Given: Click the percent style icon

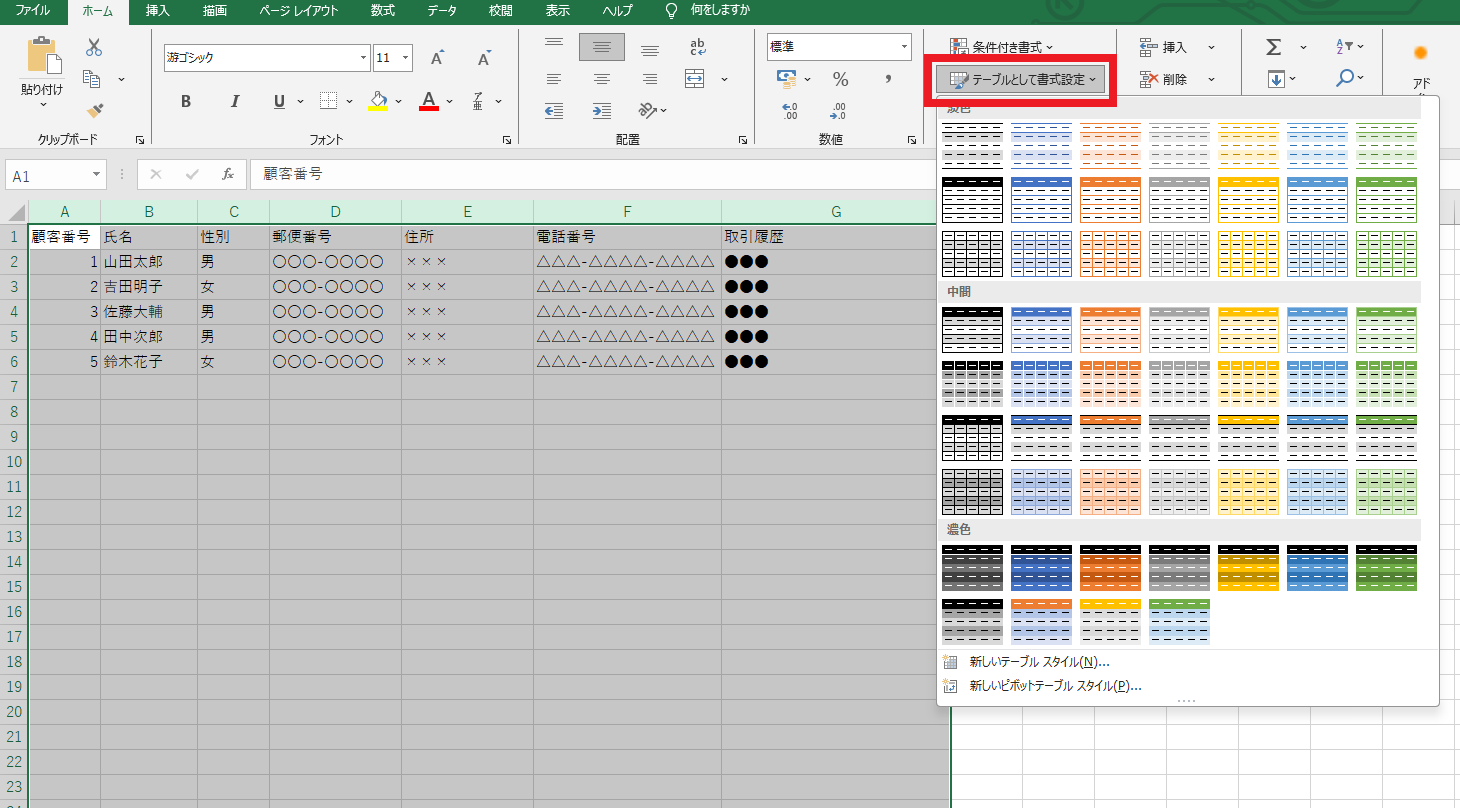Looking at the screenshot, I should coord(840,80).
